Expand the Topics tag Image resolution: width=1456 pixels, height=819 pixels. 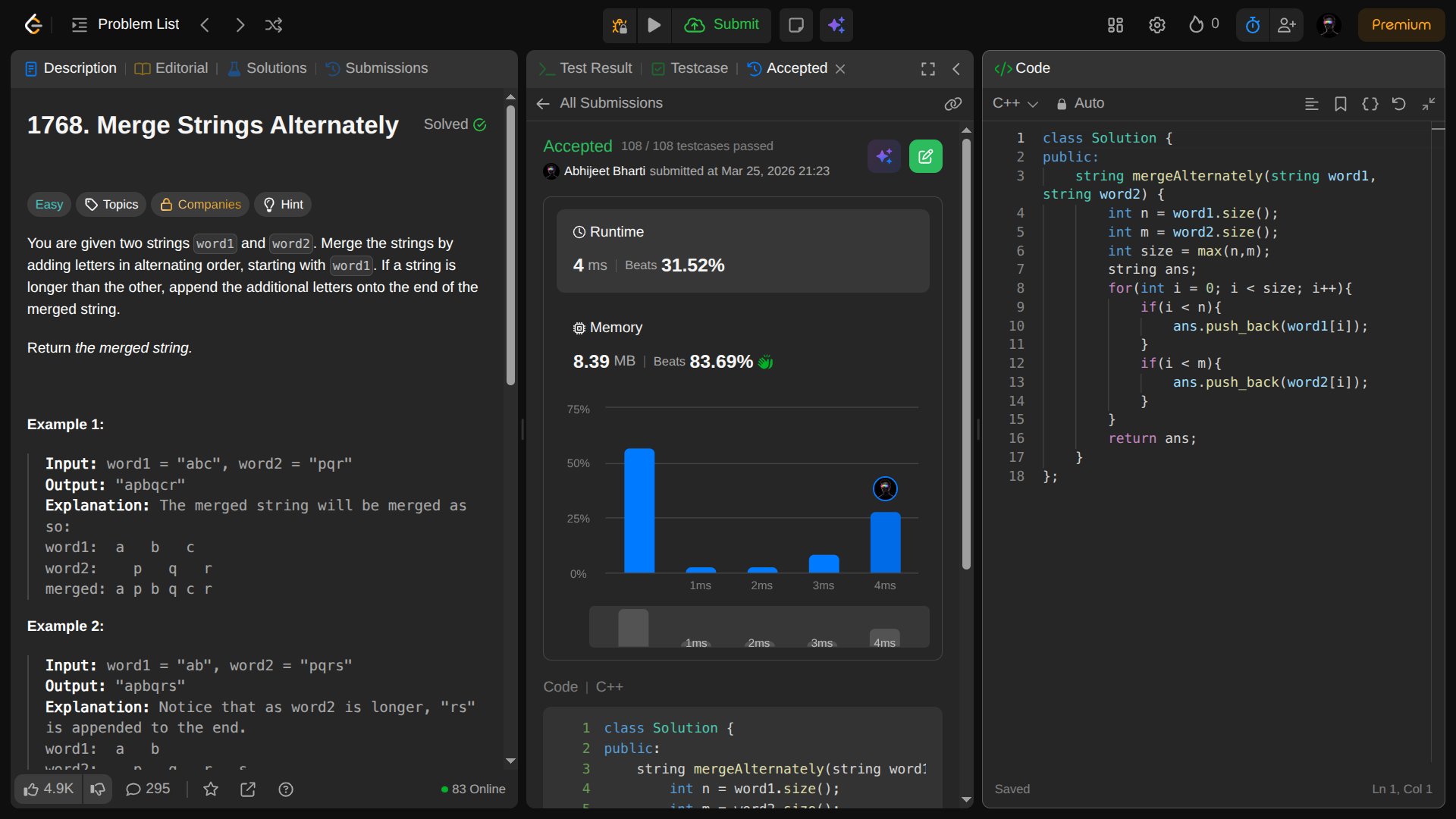tap(111, 205)
